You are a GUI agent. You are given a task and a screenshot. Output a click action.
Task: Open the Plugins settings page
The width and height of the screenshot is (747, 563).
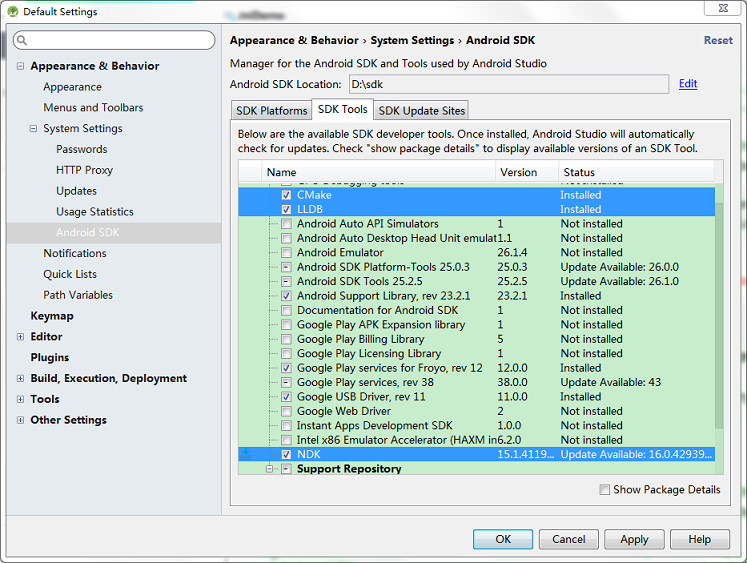50,357
